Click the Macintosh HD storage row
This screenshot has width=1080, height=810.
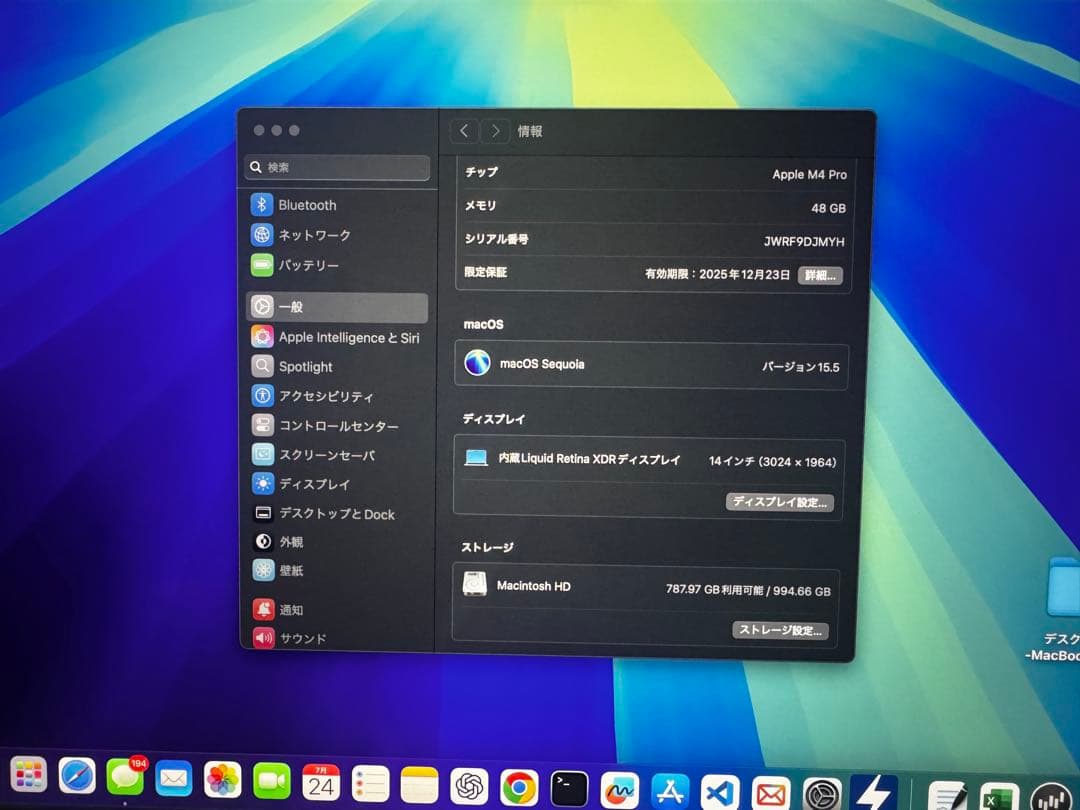(646, 589)
